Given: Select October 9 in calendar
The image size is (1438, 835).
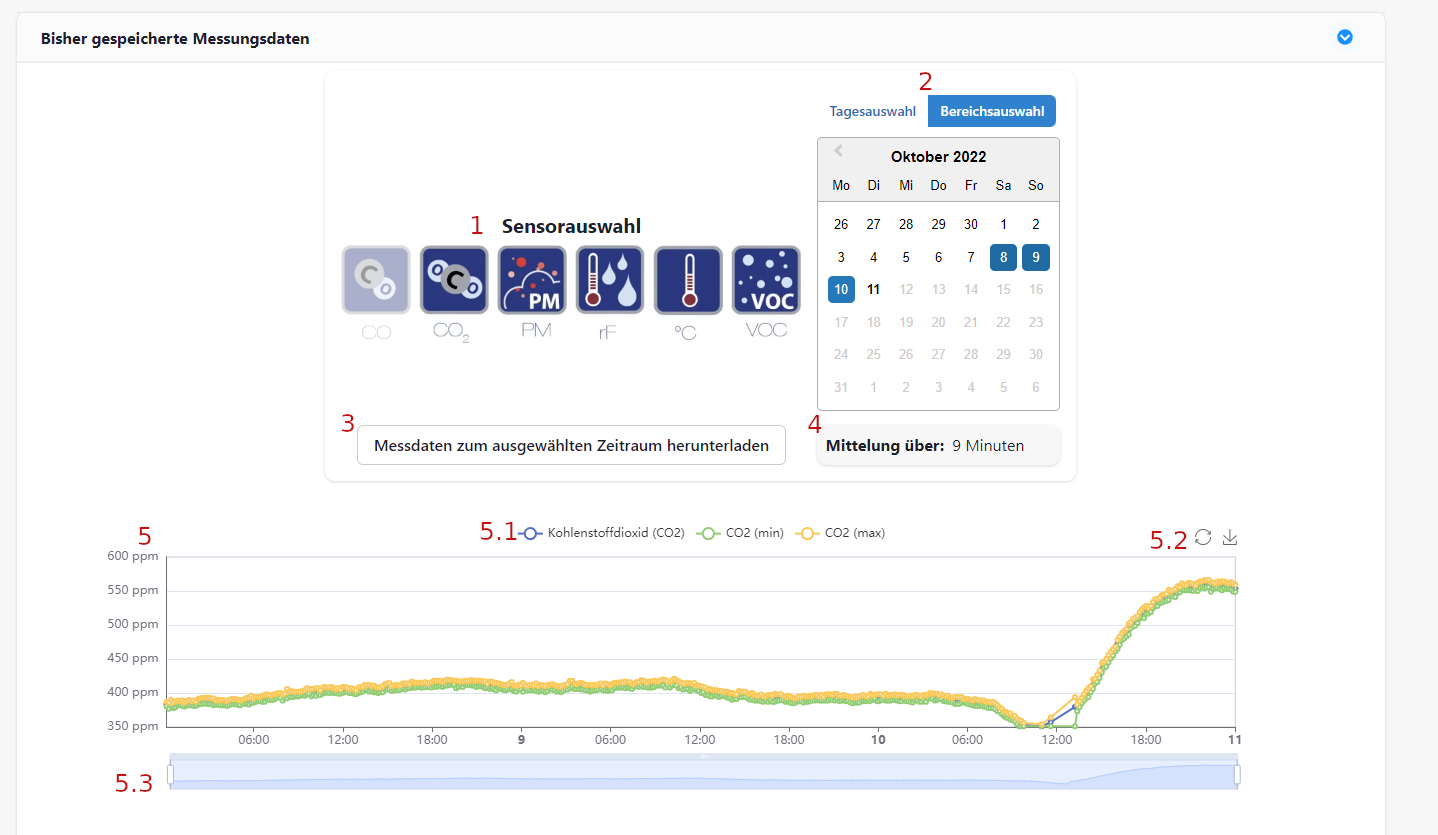Looking at the screenshot, I should point(1036,257).
